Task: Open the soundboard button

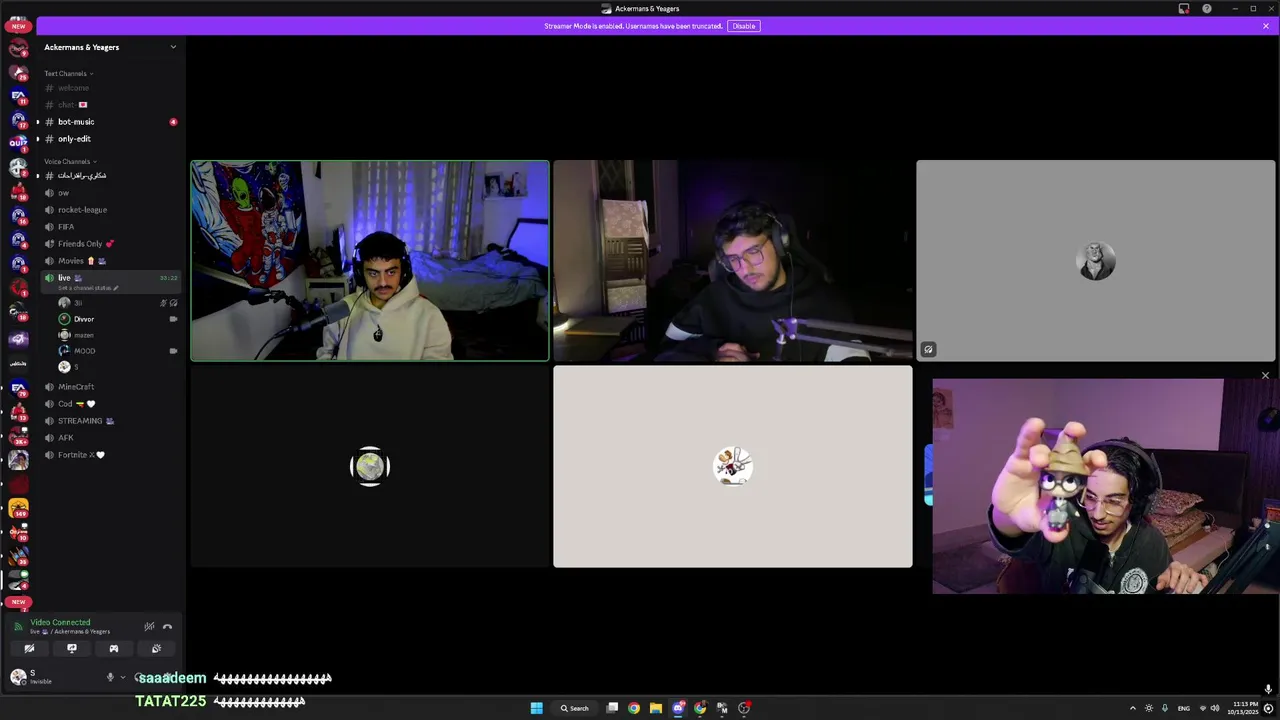Action: pos(156,649)
